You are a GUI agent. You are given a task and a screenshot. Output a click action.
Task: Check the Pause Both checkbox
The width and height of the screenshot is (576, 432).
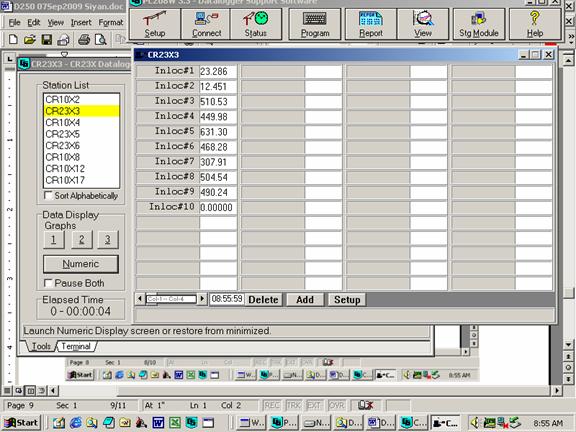pyautogui.click(x=48, y=283)
